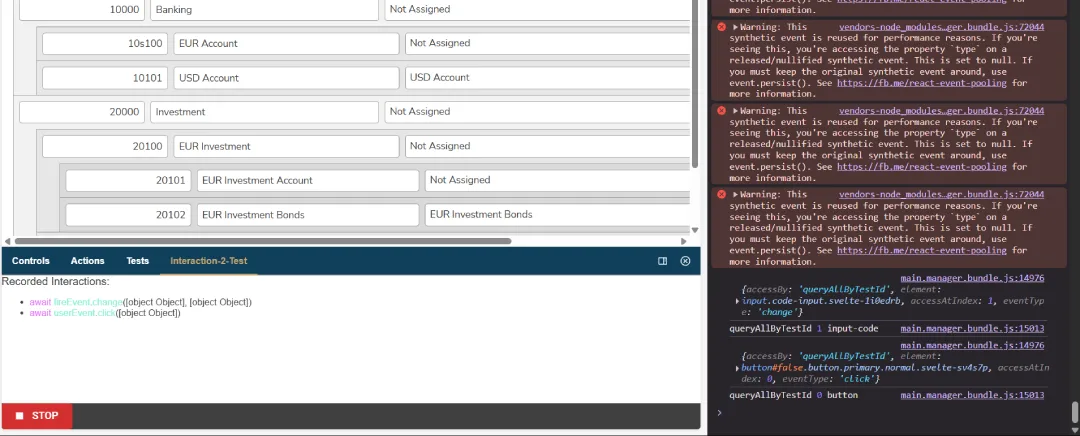Screen dimensions: 1080x436
Task: Click the accounts list vertical scrollbar thumb
Action: pyautogui.click(x=695, y=84)
